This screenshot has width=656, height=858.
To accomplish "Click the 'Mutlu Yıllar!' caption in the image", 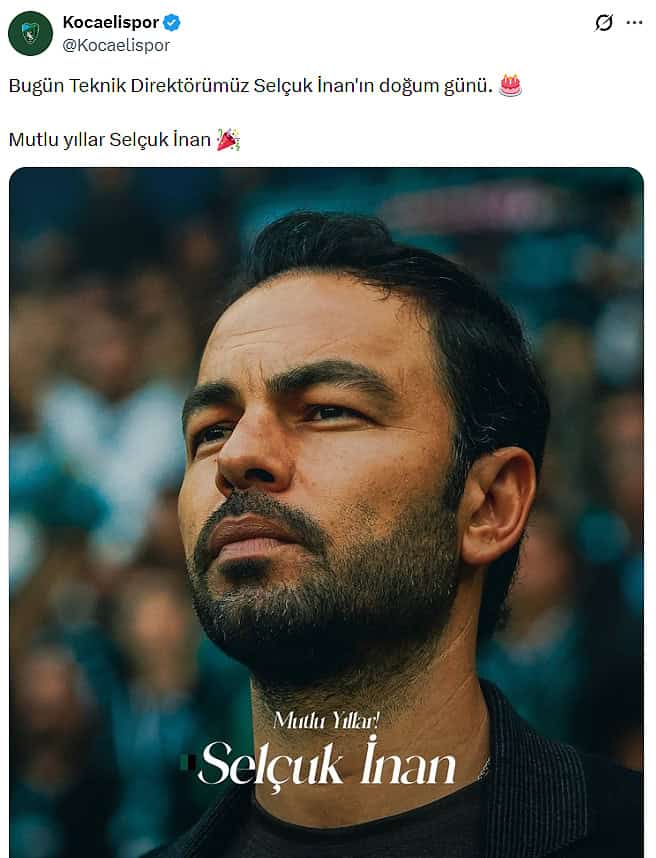I will (326, 720).
